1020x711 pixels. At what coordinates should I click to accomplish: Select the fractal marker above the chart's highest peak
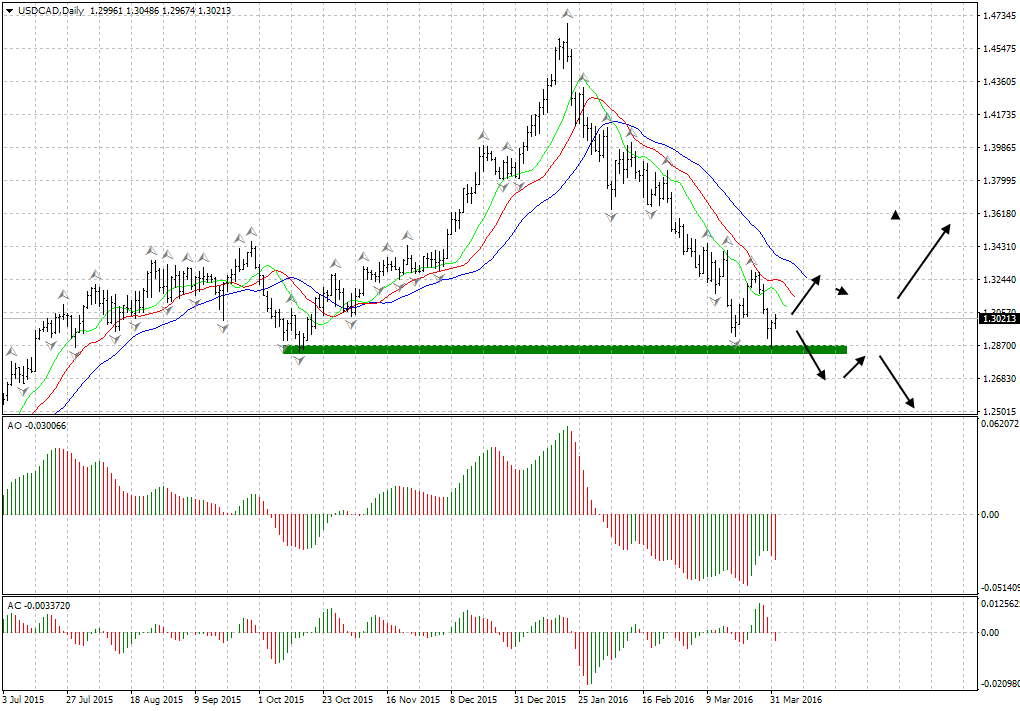567,14
